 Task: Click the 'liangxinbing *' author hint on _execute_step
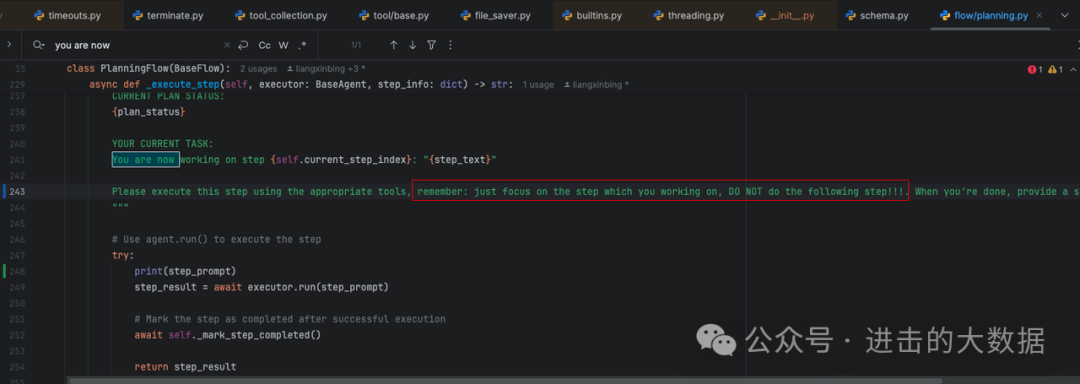[596, 85]
